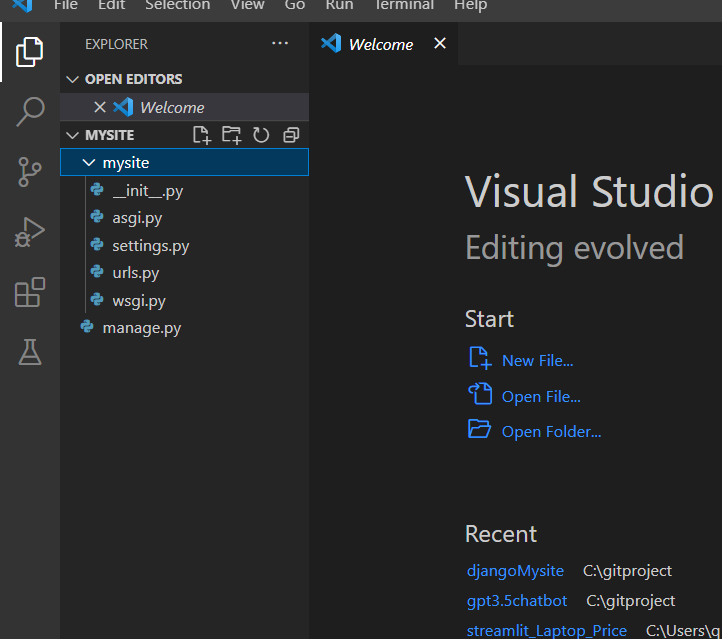
Task: Open the Extensions view icon
Action: click(30, 292)
